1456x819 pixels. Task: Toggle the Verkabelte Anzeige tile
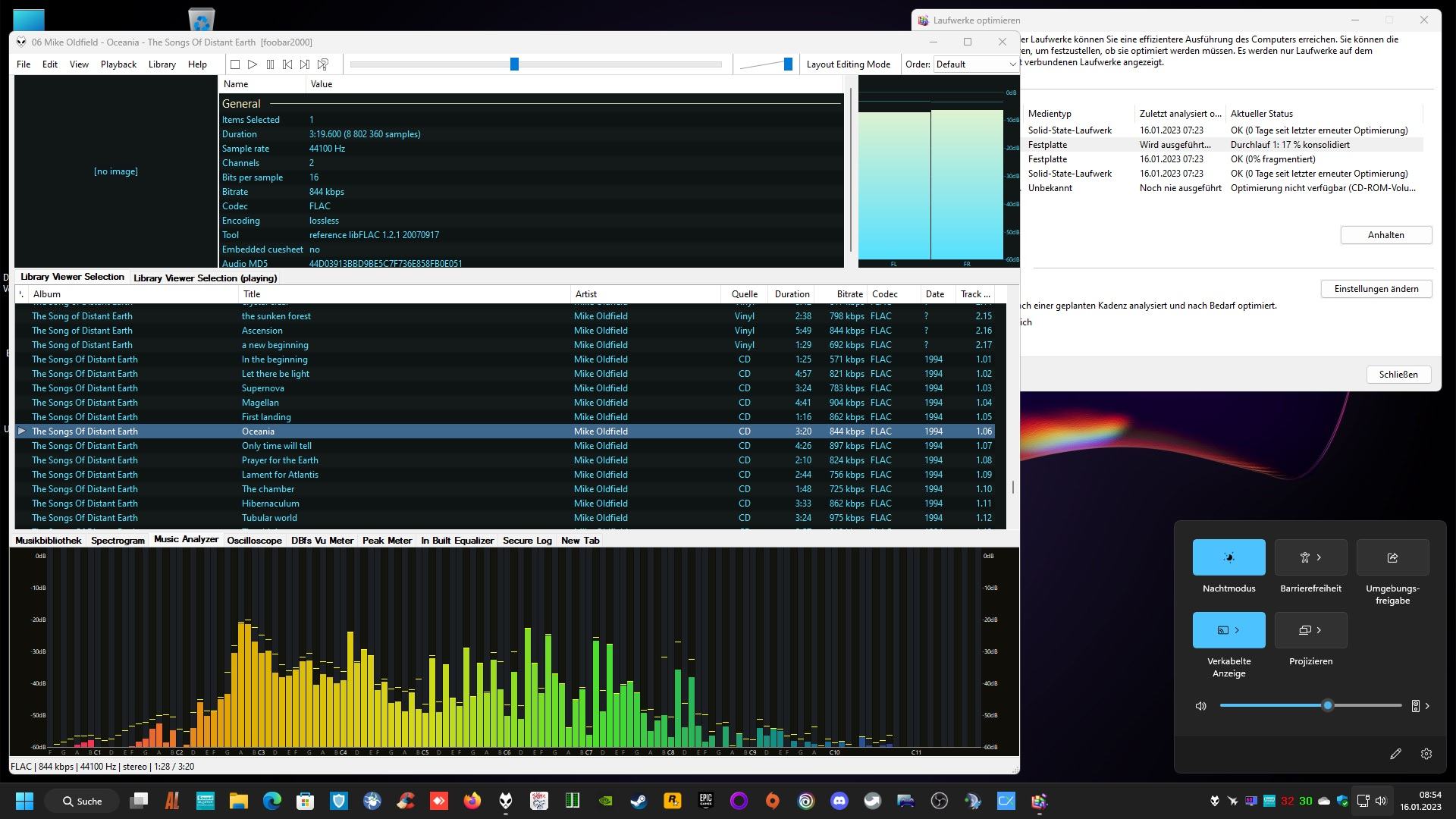(1228, 630)
